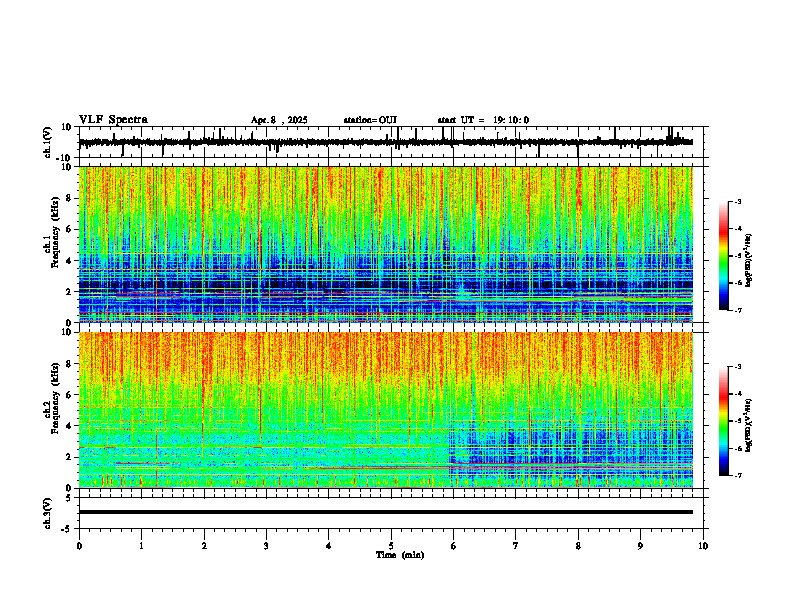Click the ch.1 voltage waveform trace
Screen dimensions: 792x612
click(x=385, y=142)
